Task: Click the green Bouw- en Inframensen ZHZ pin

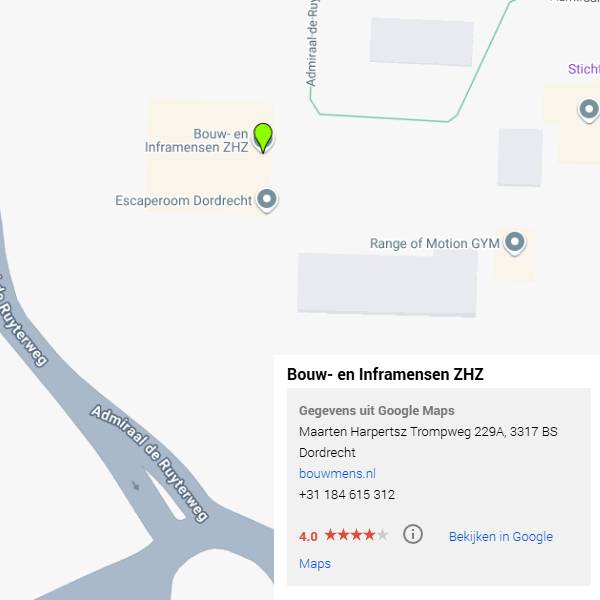Action: point(263,138)
